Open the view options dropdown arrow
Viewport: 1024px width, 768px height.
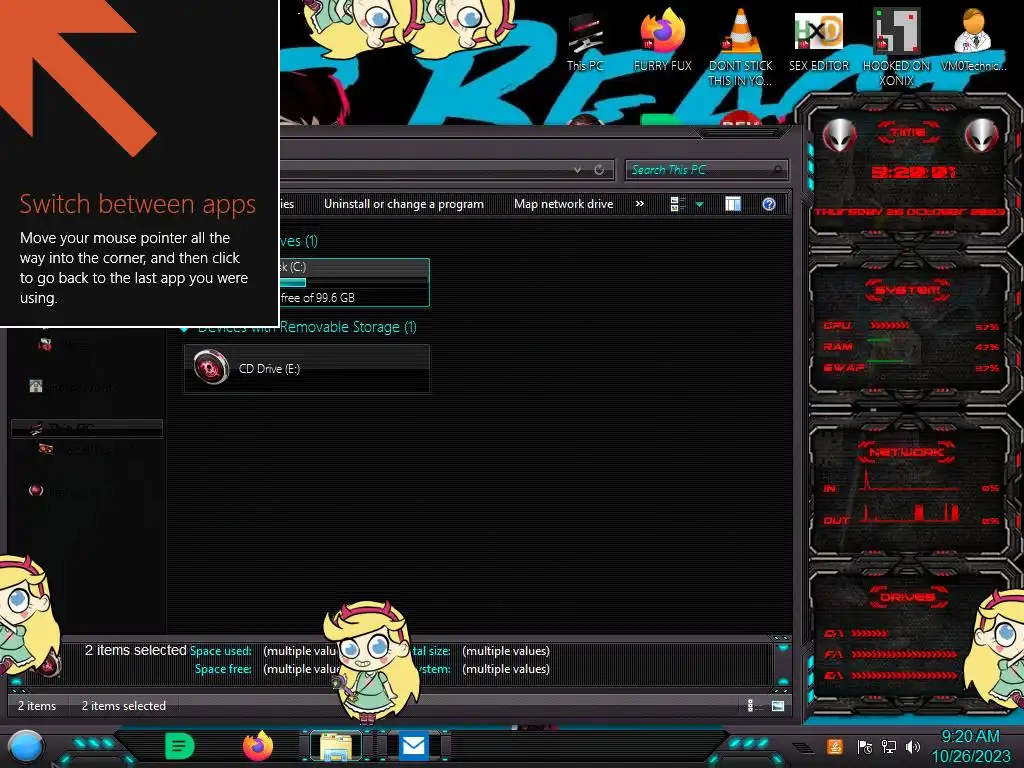point(699,204)
